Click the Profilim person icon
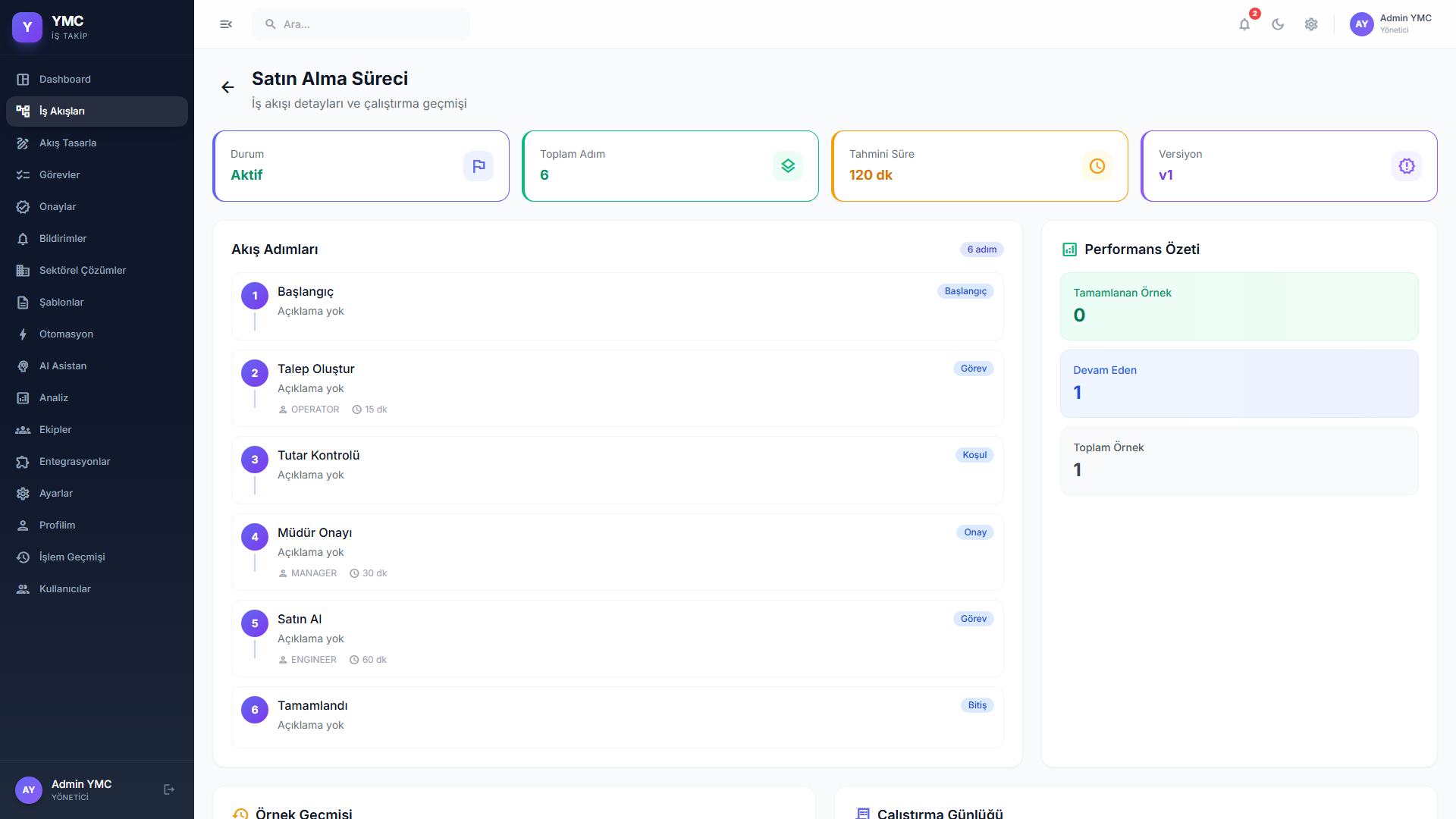Image resolution: width=1456 pixels, height=819 pixels. point(23,526)
